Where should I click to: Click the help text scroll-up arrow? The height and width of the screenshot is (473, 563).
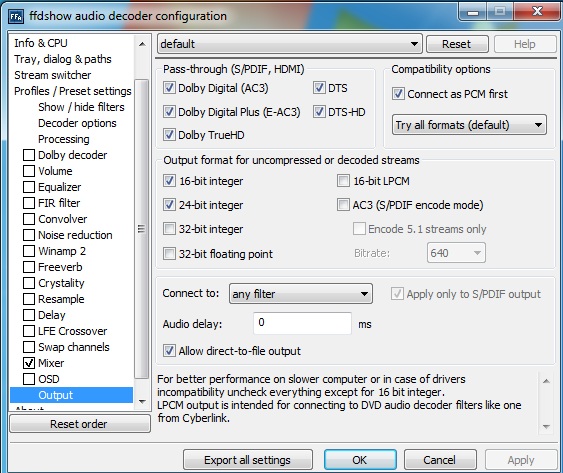(x=546, y=381)
